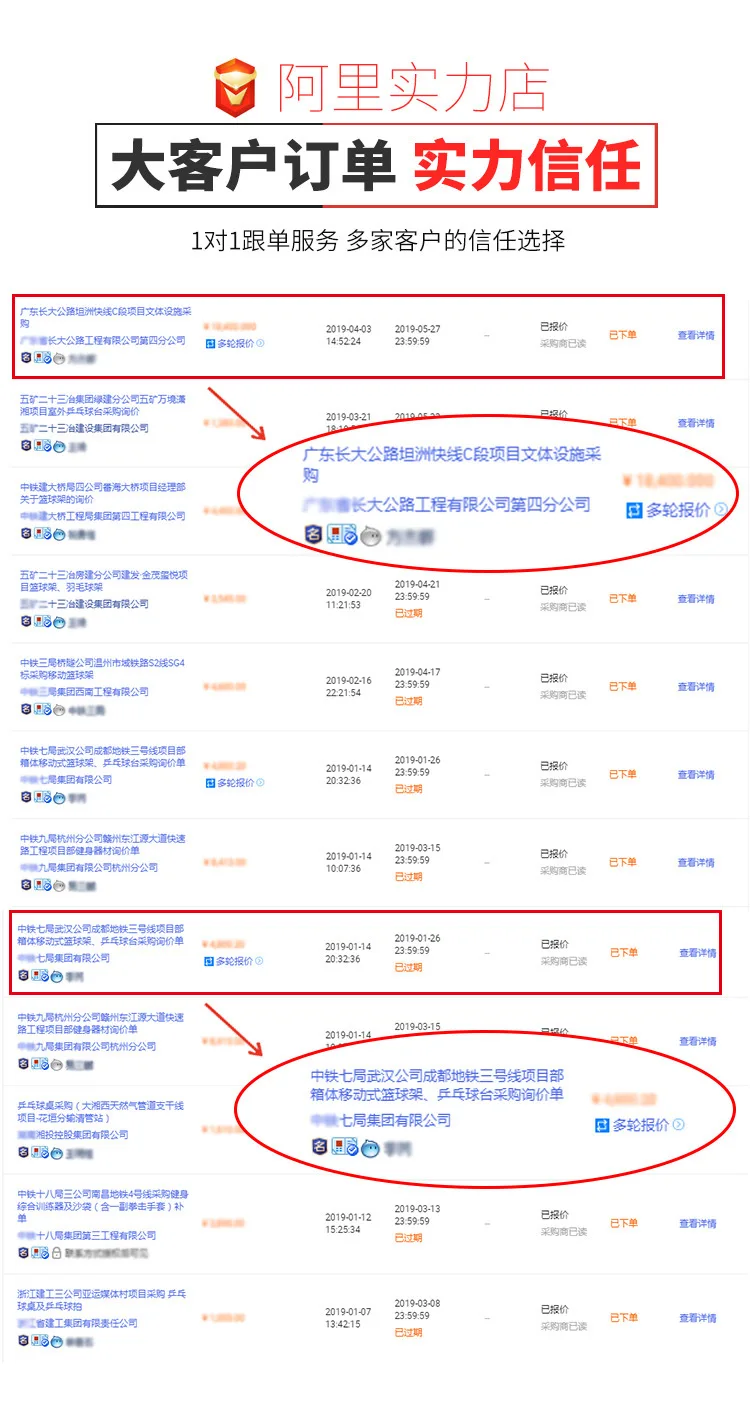Click the certification icon in 五矿绿建分公司 row
Image resolution: width=750 pixels, height=1411 pixels.
click(x=42, y=445)
